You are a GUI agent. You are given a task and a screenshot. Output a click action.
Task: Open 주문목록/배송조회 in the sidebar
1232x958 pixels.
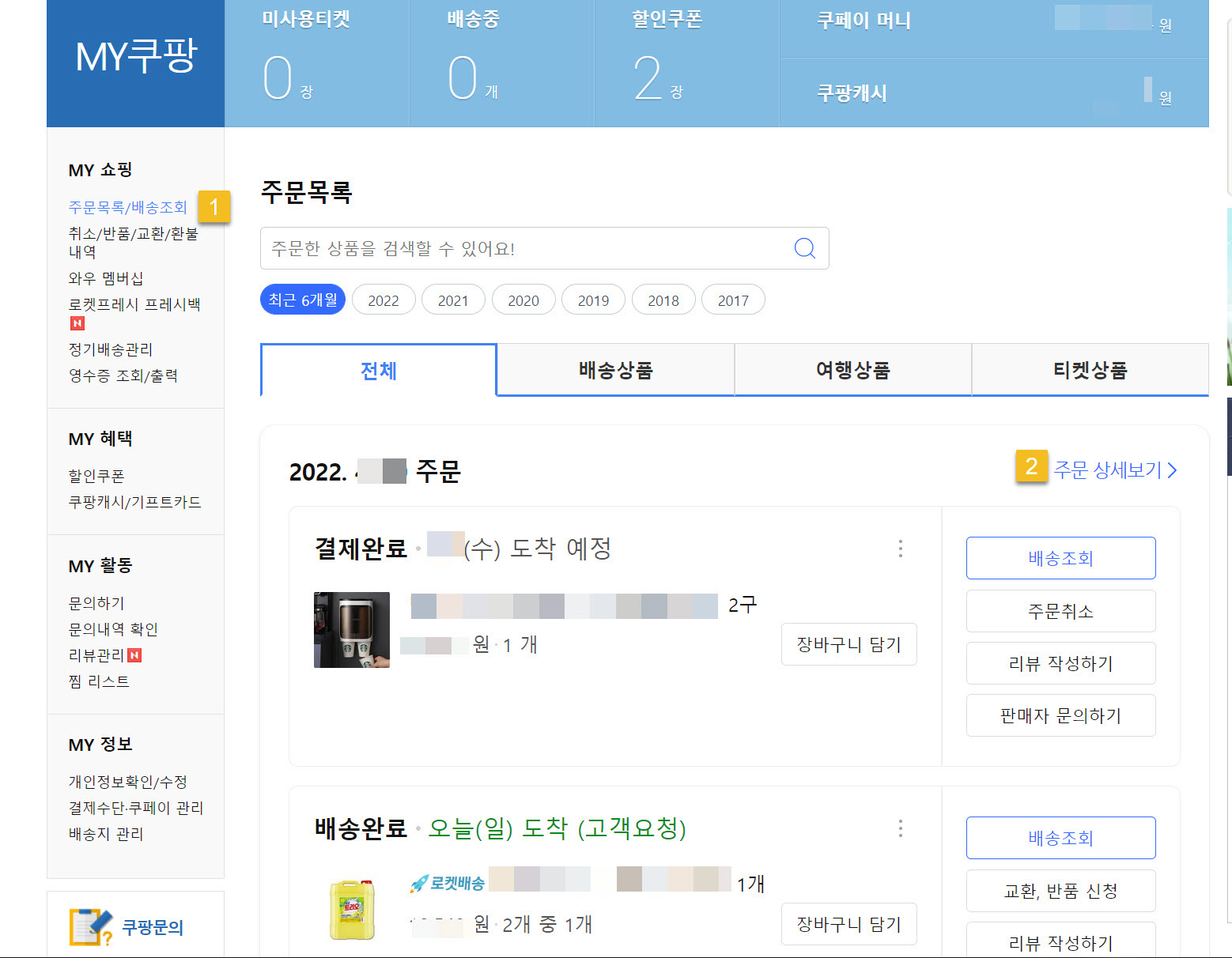coord(127,207)
